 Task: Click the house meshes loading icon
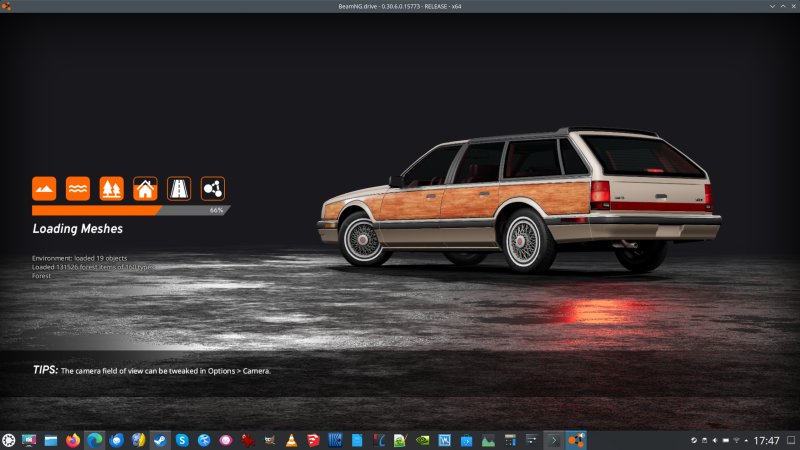click(145, 188)
